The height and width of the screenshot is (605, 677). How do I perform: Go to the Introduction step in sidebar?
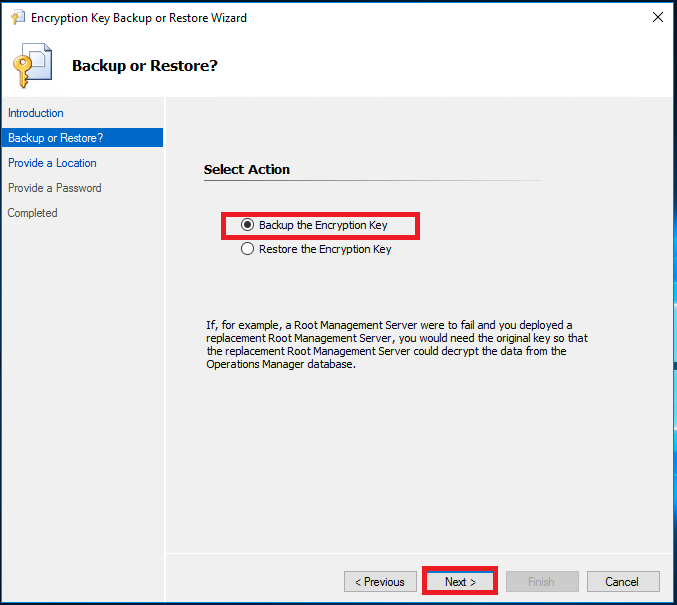point(36,113)
